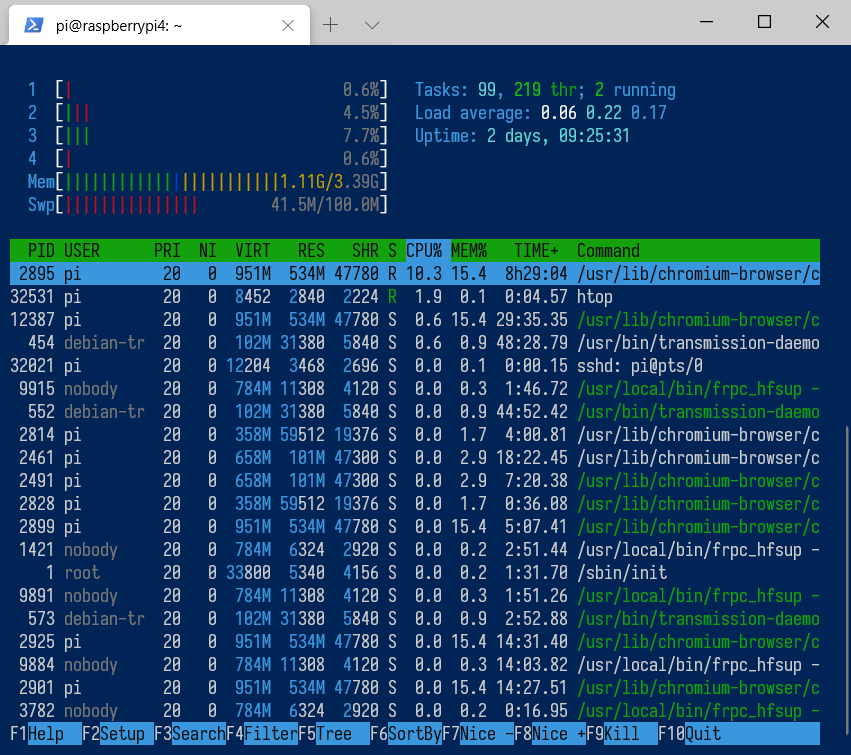Sort by the PRI column header

tap(167, 251)
